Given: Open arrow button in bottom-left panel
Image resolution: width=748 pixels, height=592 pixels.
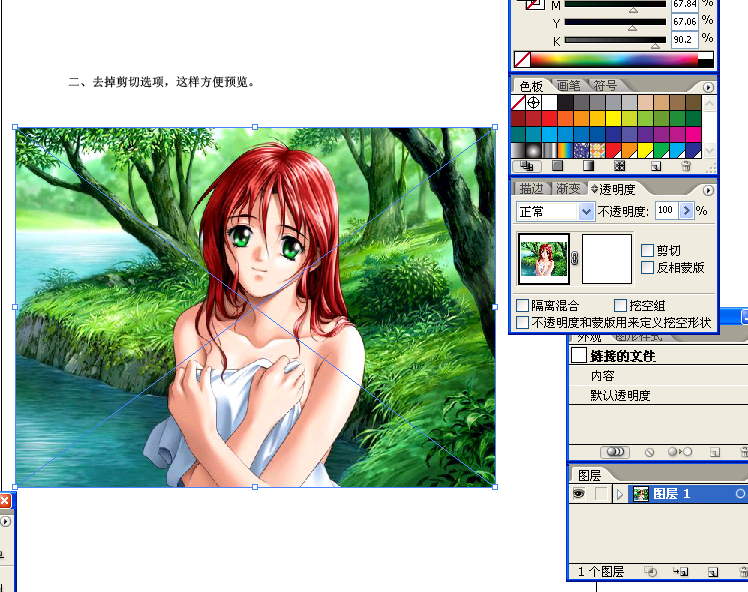Looking at the screenshot, I should point(5,521).
